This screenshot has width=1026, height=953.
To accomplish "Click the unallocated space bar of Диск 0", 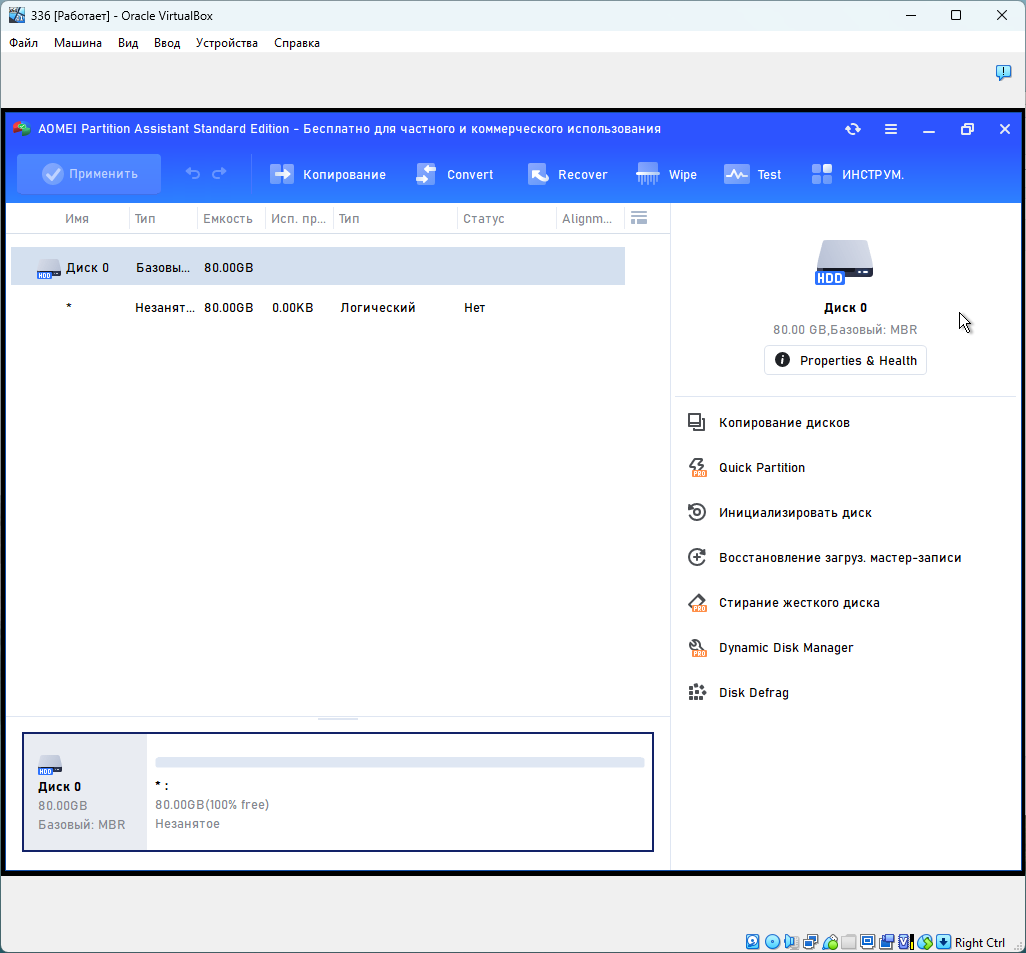I will tap(399, 762).
